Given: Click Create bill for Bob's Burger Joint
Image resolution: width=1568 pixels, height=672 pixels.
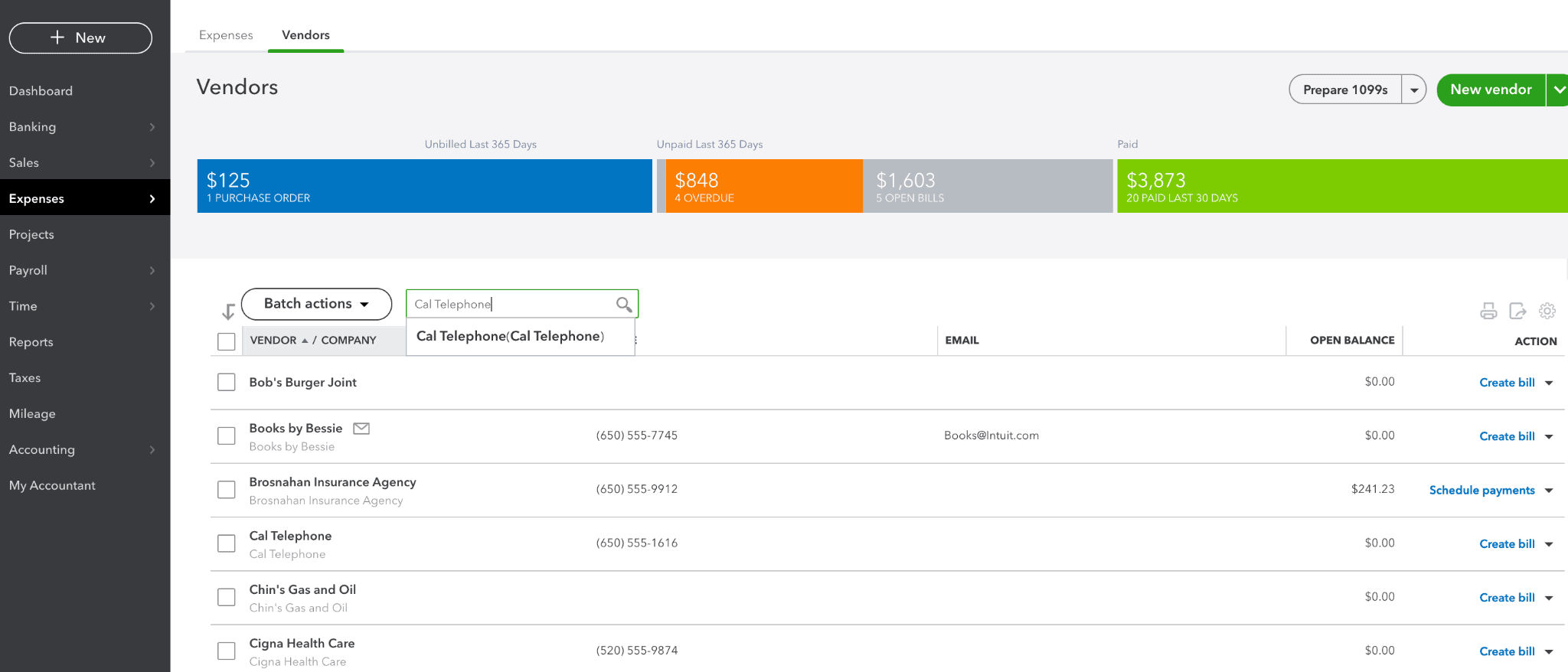Looking at the screenshot, I should point(1507,383).
